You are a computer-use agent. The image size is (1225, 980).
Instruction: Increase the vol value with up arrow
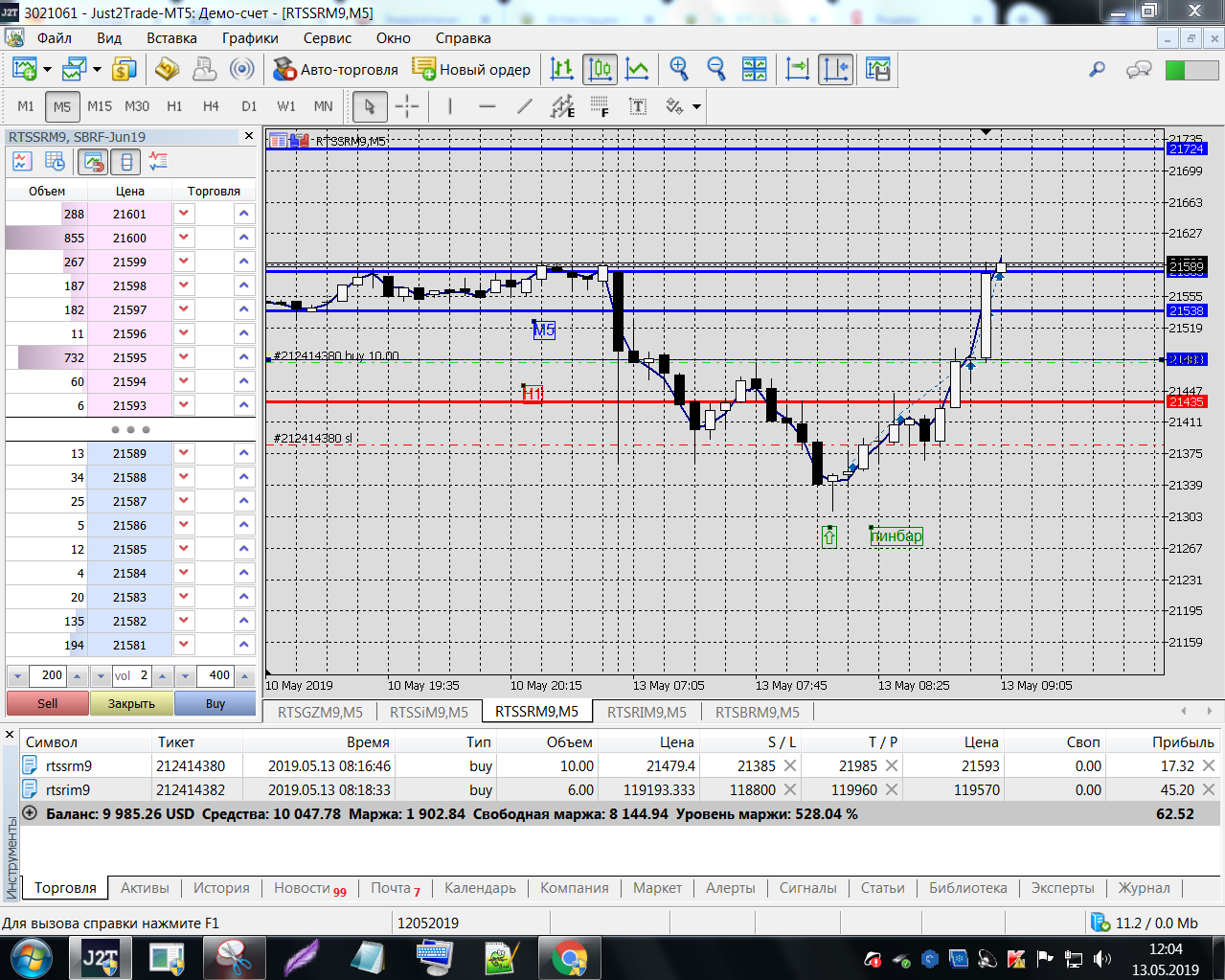point(162,675)
